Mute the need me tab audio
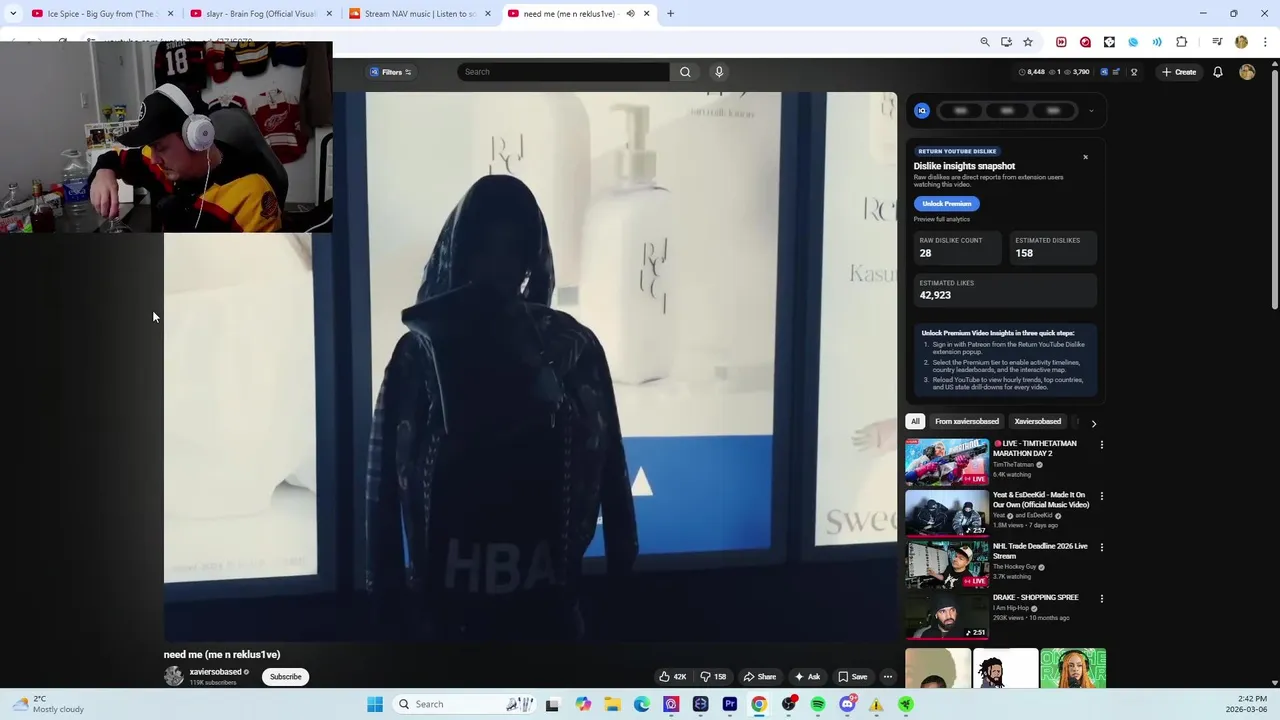Image resolution: width=1280 pixels, height=720 pixels. [x=630, y=14]
